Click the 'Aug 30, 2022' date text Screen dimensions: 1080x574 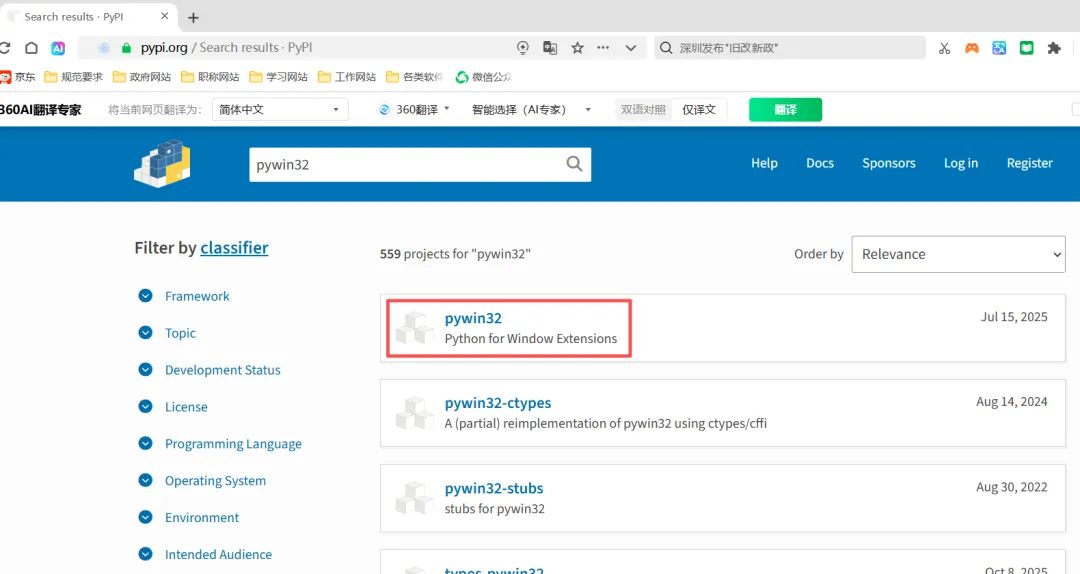1012,487
